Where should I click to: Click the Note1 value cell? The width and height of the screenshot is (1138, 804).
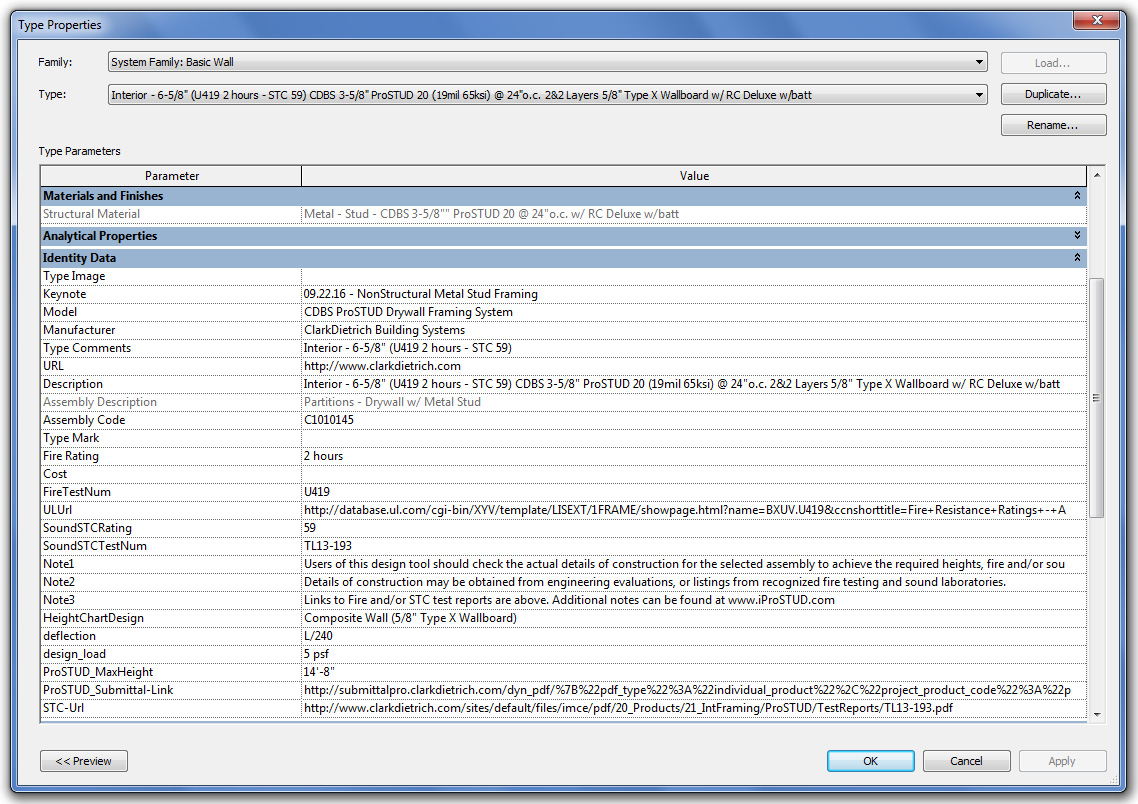[694, 564]
